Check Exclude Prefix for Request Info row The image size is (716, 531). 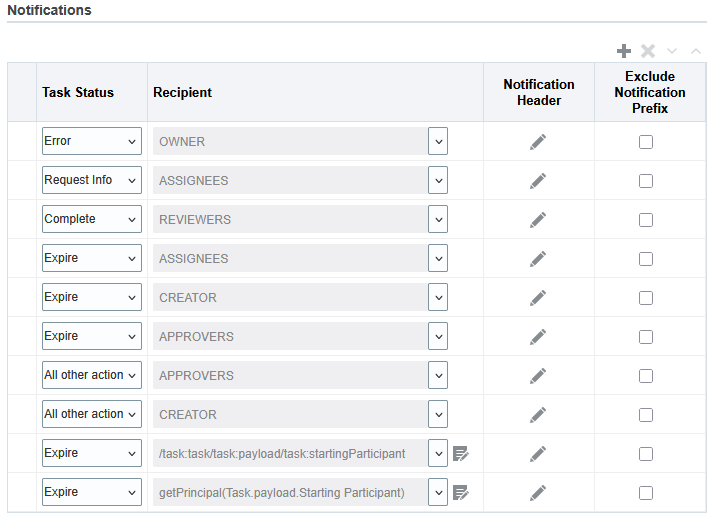coord(646,181)
